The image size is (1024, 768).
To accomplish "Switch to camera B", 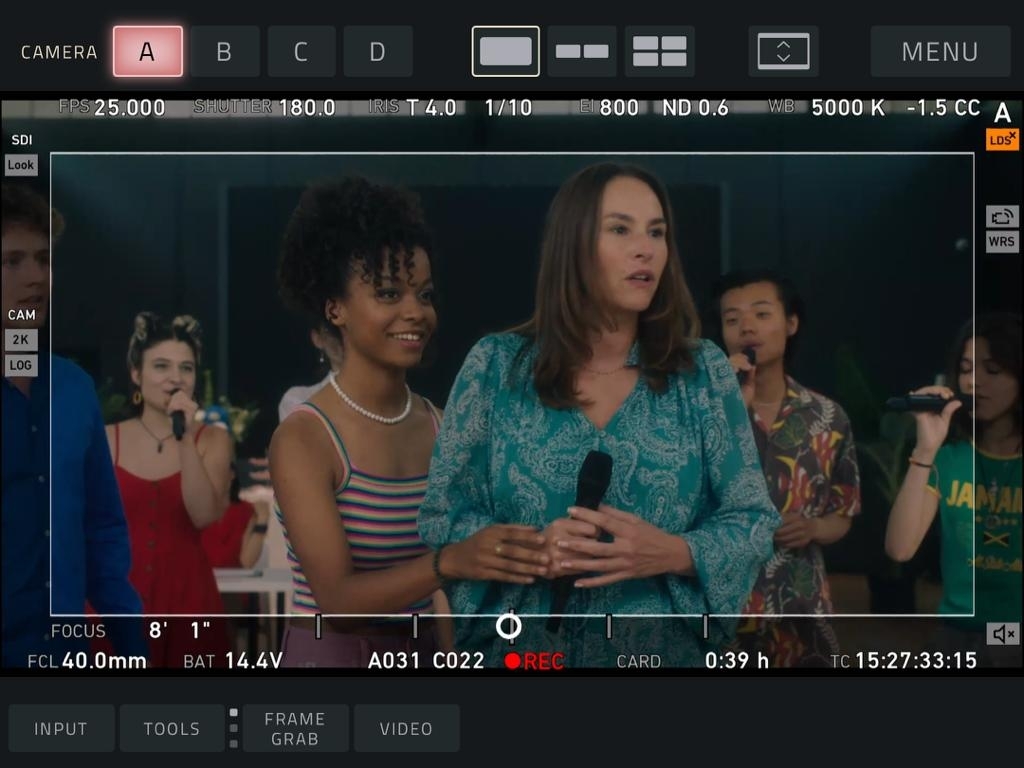I will click(x=224, y=51).
